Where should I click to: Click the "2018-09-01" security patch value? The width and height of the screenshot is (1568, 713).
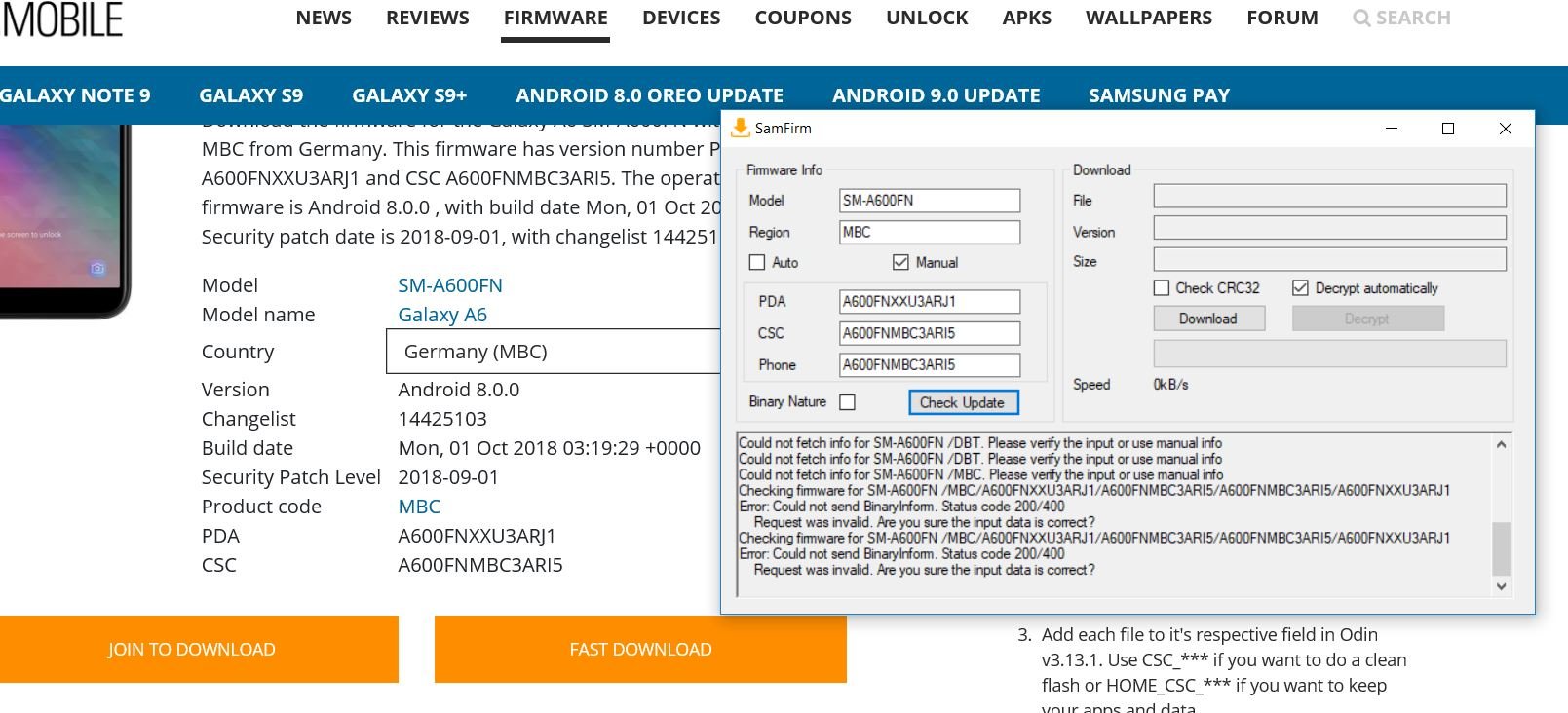tap(448, 477)
